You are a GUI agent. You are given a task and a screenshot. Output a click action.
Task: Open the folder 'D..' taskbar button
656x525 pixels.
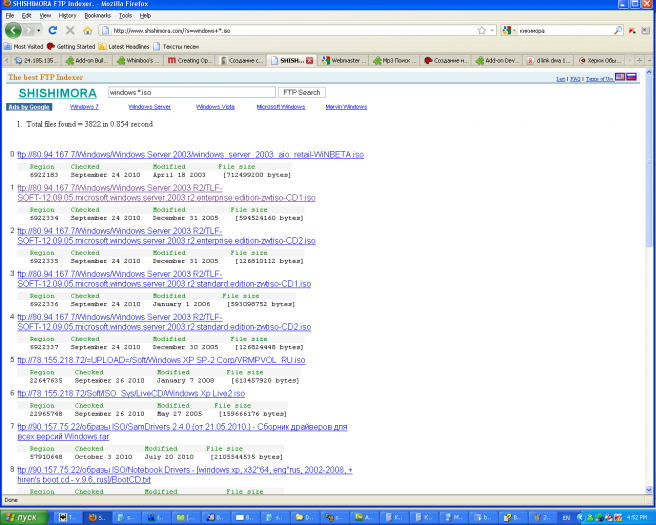click(x=304, y=517)
